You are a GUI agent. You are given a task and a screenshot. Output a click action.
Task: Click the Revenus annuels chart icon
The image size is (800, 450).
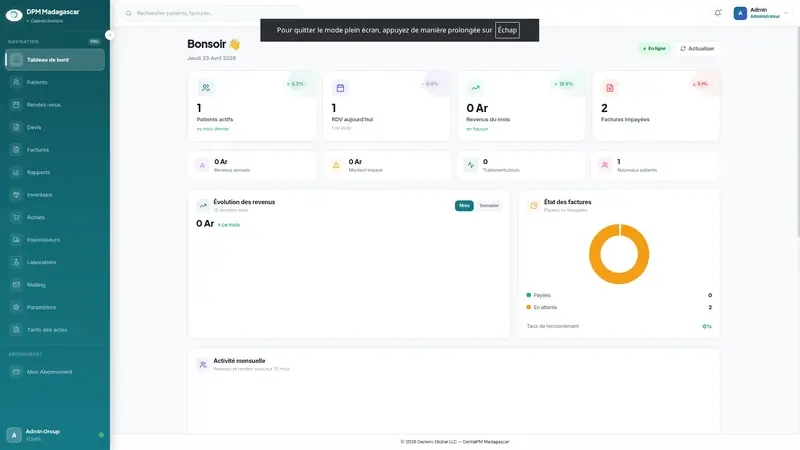pos(202,165)
